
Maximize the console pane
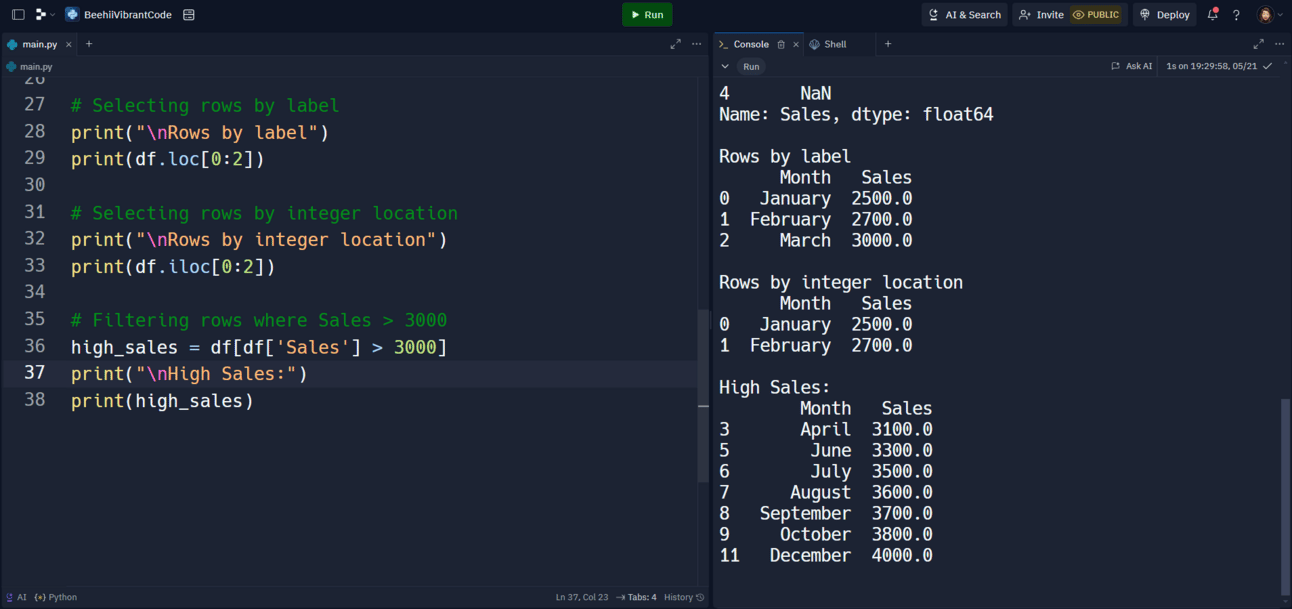[x=1258, y=44]
